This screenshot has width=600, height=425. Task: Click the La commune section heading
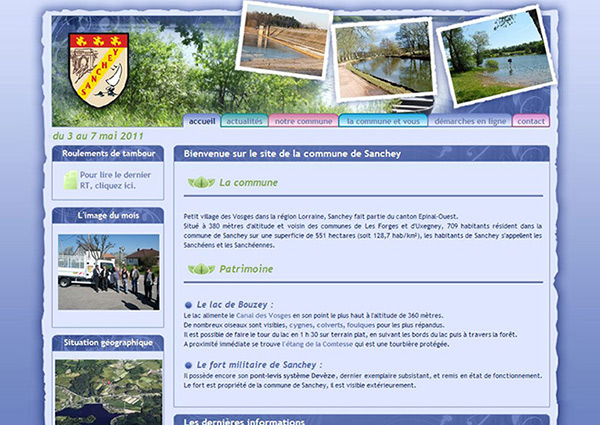click(248, 182)
